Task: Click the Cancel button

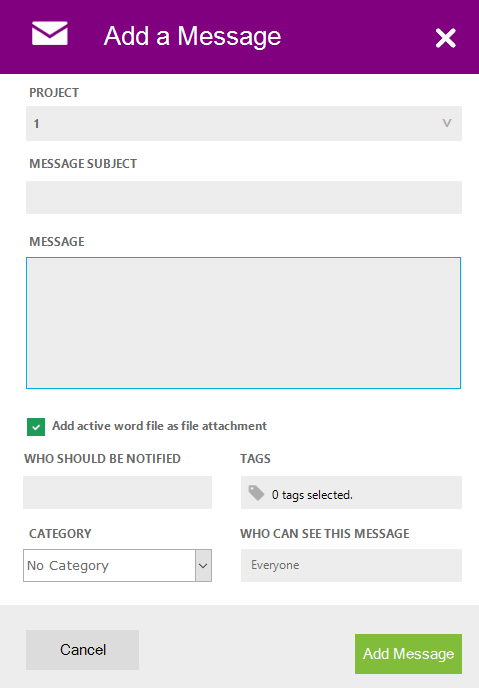Action: pos(82,650)
